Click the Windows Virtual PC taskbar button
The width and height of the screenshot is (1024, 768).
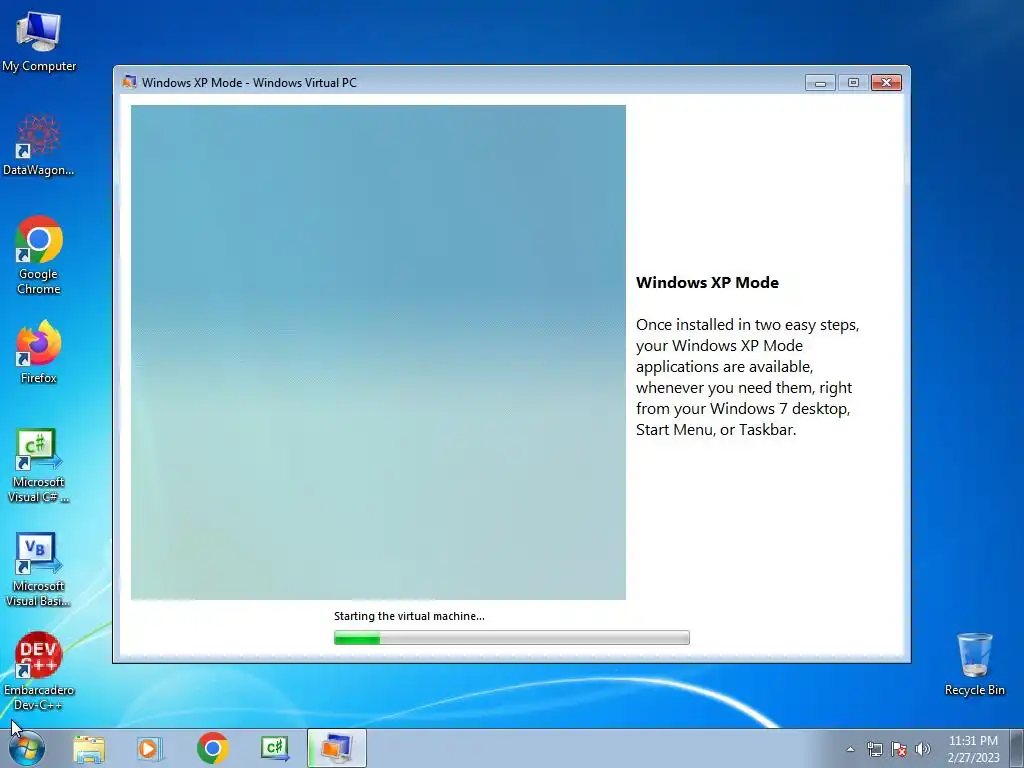(336, 748)
